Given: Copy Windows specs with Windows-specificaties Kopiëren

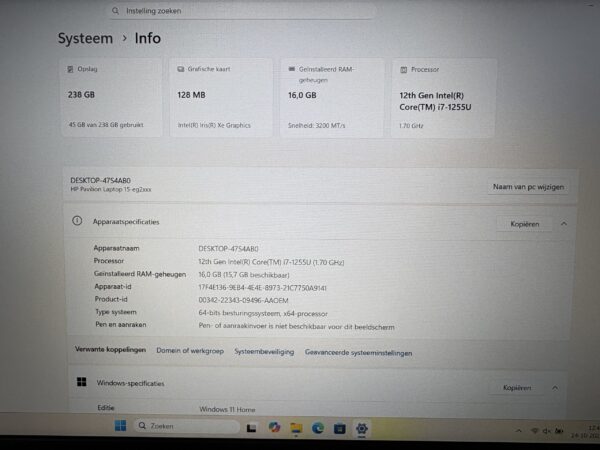Looking at the screenshot, I should pyautogui.click(x=517, y=388).
